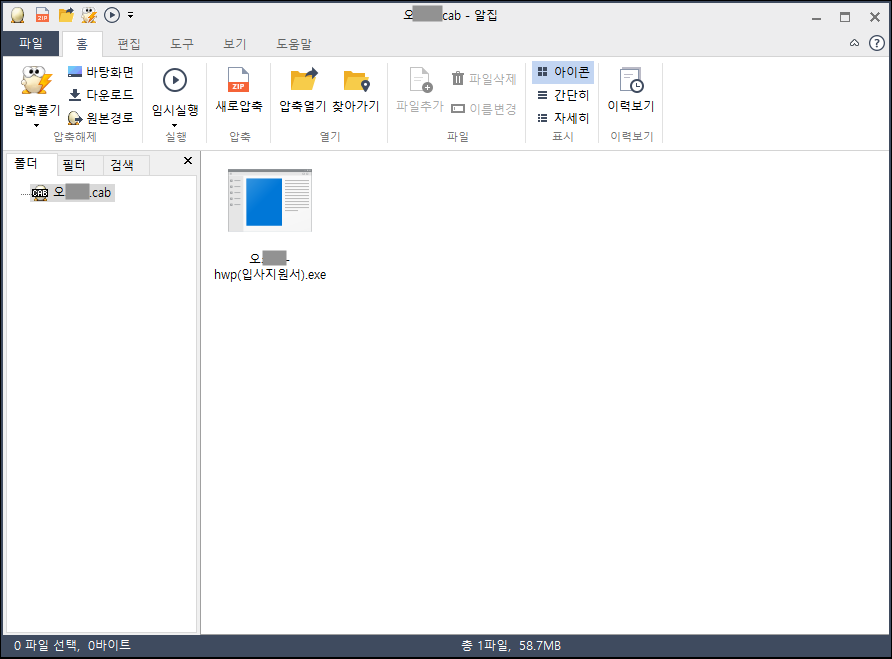Screen dimensions: 892x659
Task: Click the 임시실행 play icon
Action: click(x=175, y=80)
